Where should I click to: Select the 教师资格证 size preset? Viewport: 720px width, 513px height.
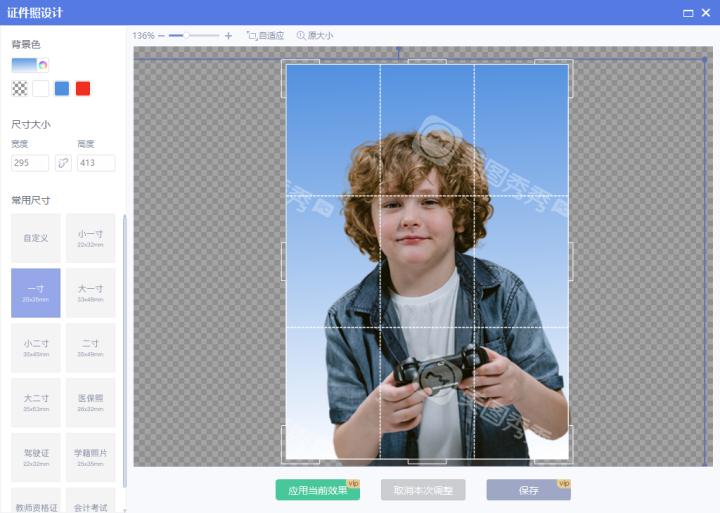coord(36,501)
